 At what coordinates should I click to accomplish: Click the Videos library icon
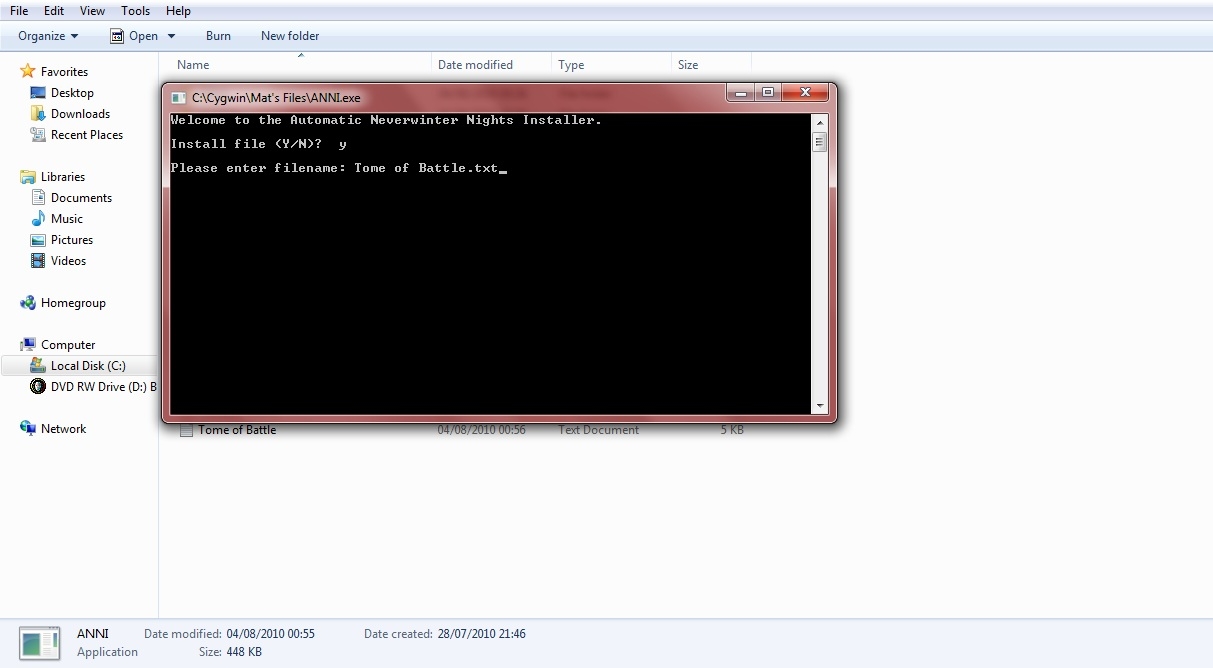[38, 261]
